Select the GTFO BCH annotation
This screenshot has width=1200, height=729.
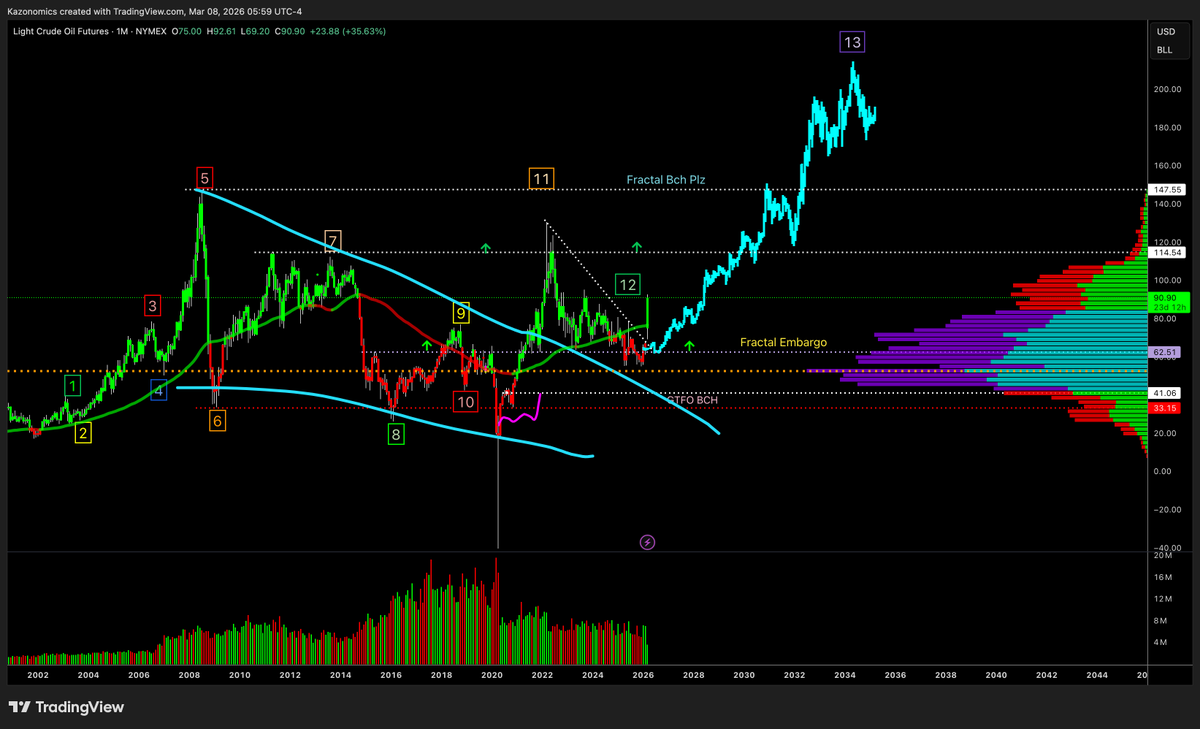point(692,399)
